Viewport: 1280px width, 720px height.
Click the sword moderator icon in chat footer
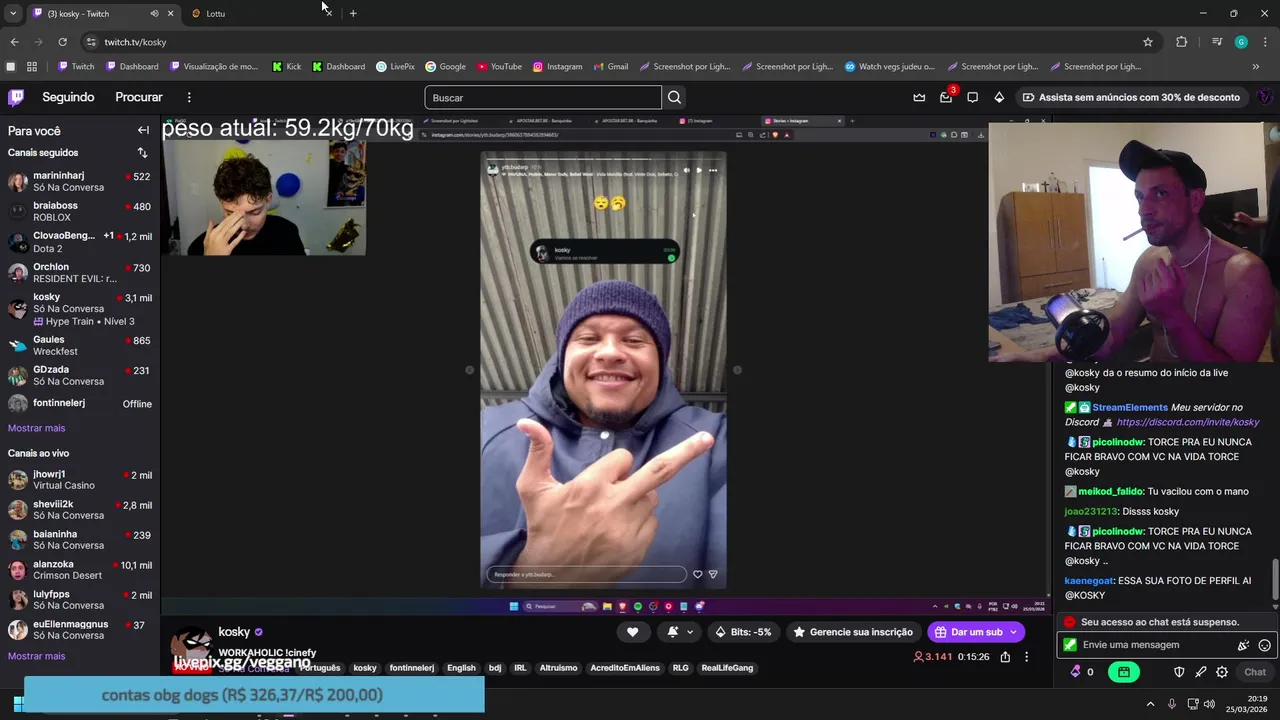click(1200, 672)
